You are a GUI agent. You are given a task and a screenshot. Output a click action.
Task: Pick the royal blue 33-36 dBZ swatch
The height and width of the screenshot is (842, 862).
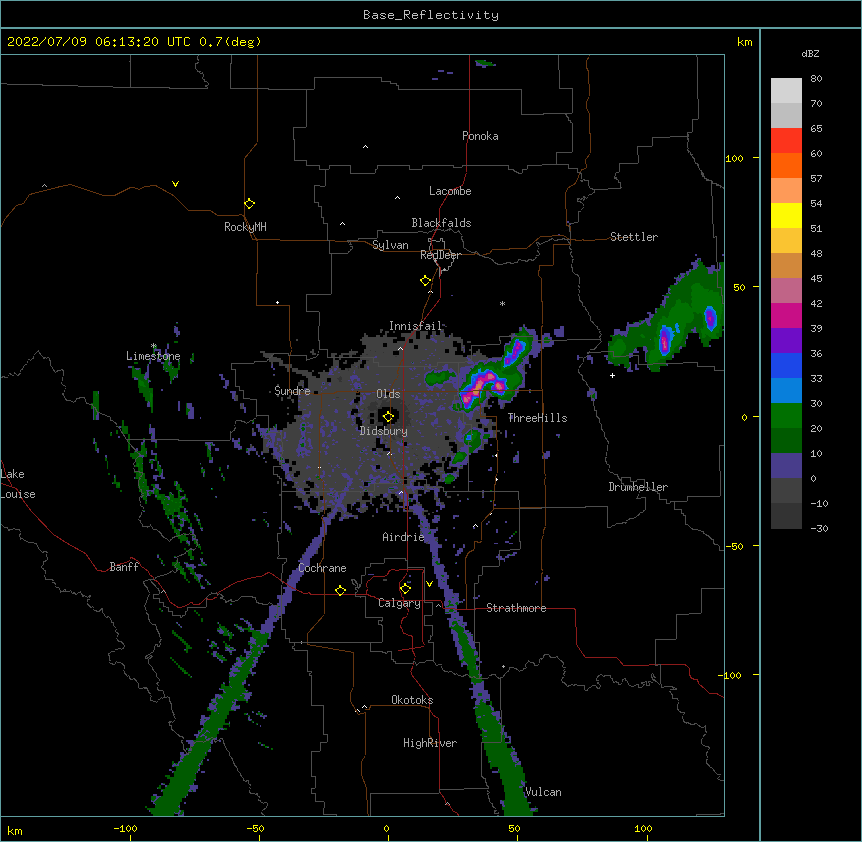[x=786, y=365]
